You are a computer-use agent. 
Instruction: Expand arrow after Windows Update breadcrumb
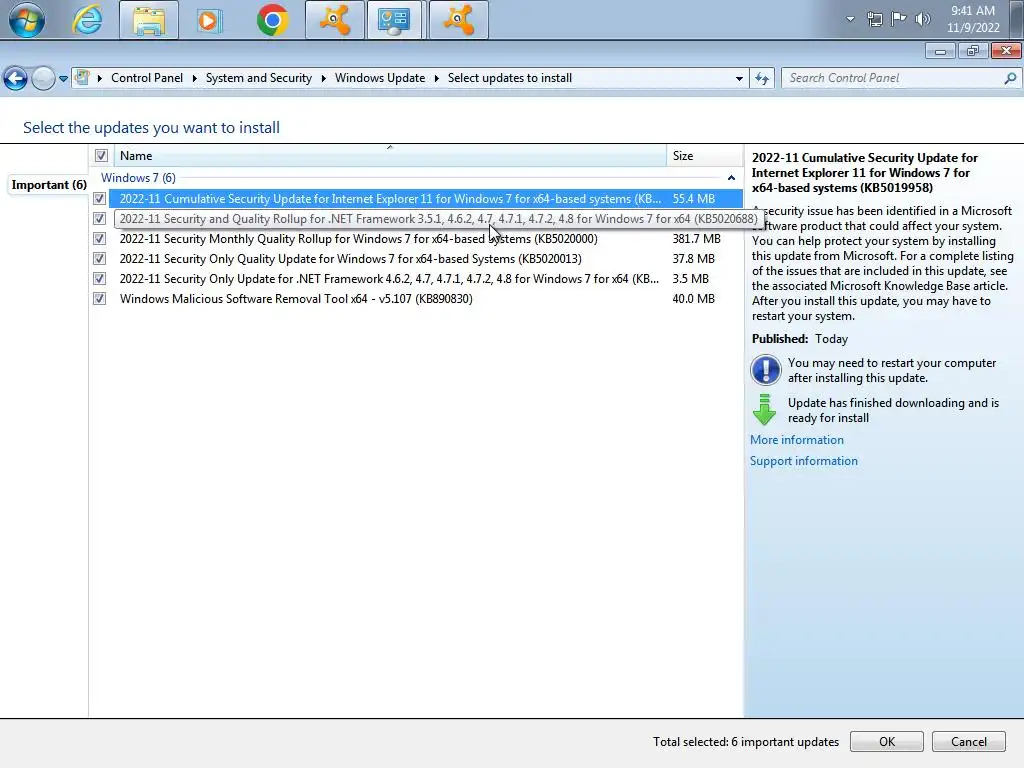pyautogui.click(x=436, y=78)
